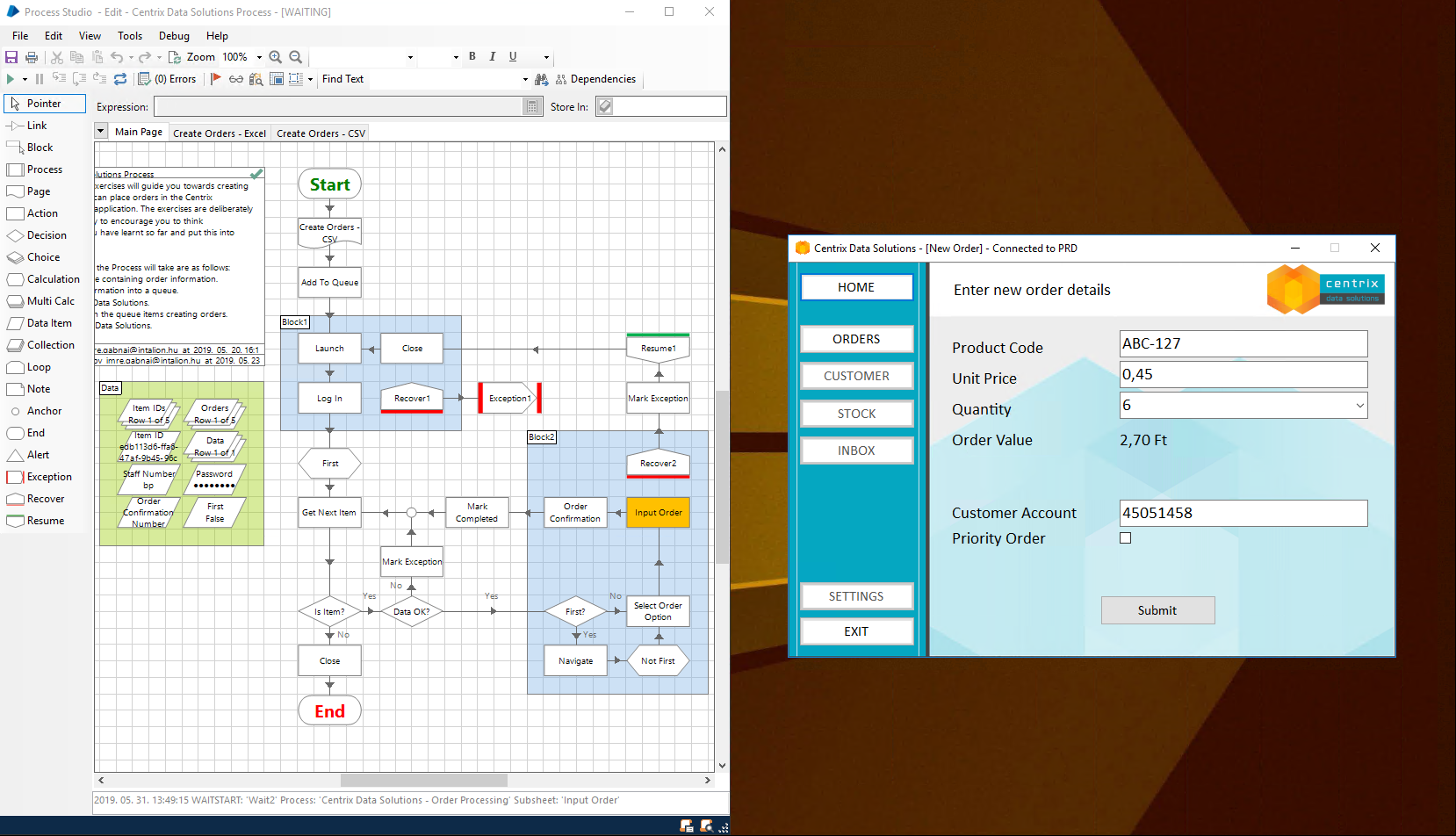Click the Redo arrow icon

coord(145,57)
